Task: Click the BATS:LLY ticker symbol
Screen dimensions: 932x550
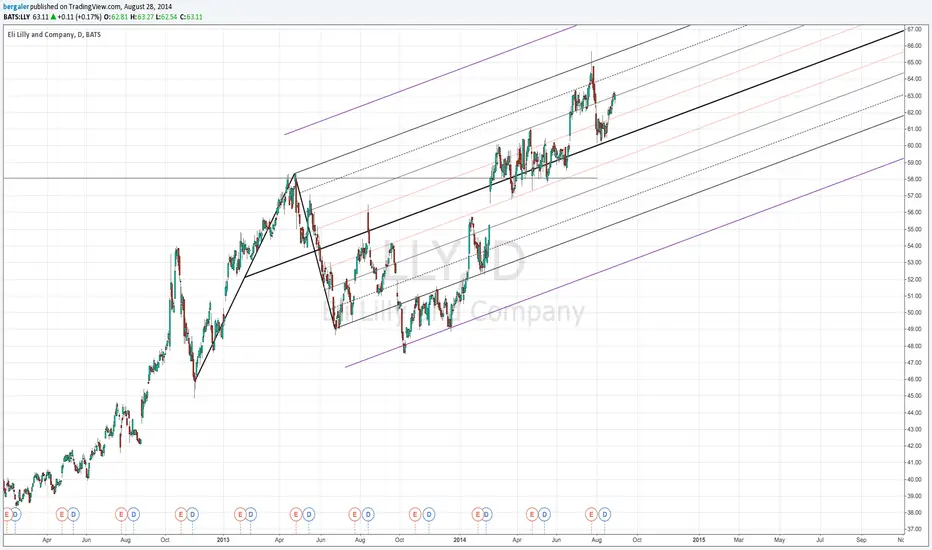Action: (x=17, y=17)
